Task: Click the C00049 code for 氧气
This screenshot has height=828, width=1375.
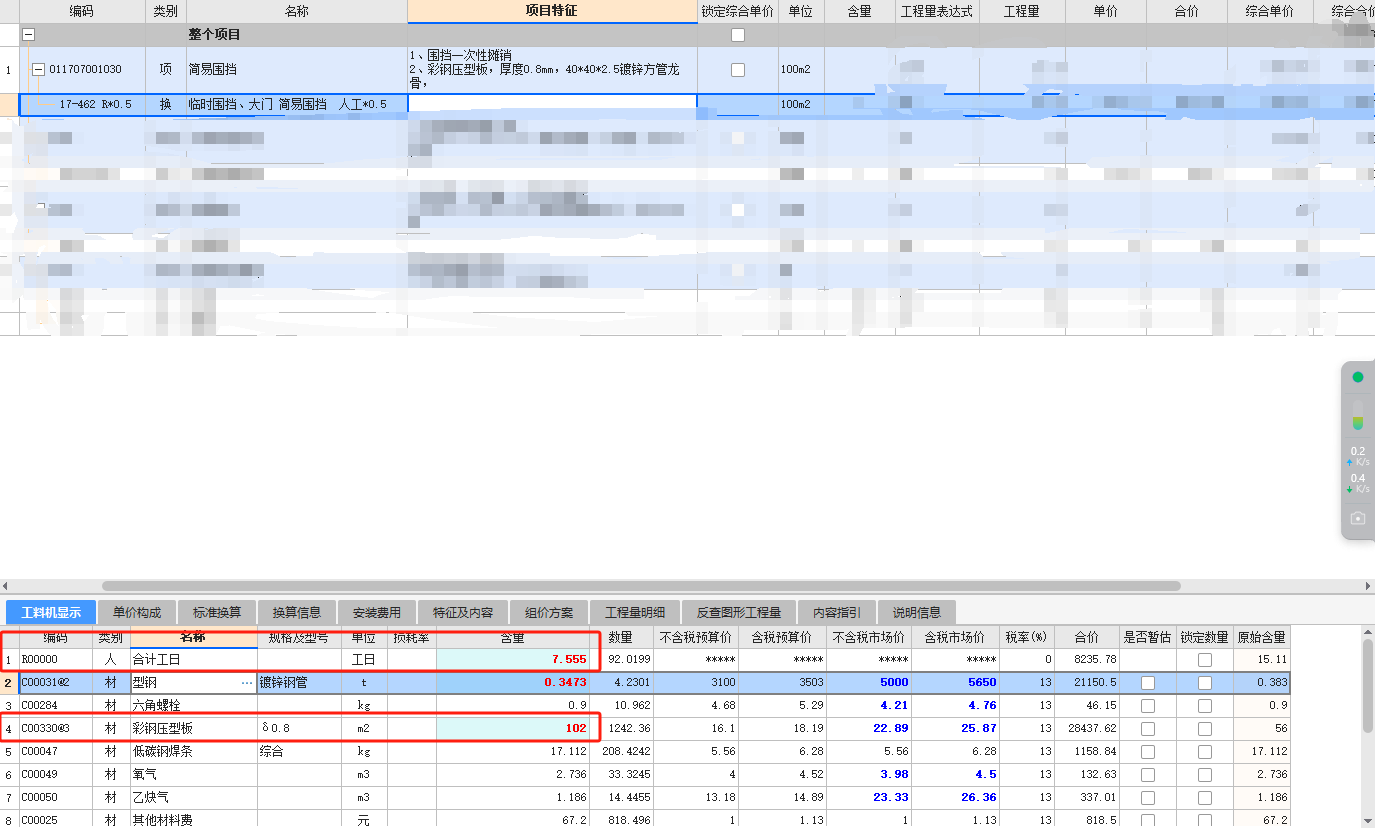Action: pos(40,775)
